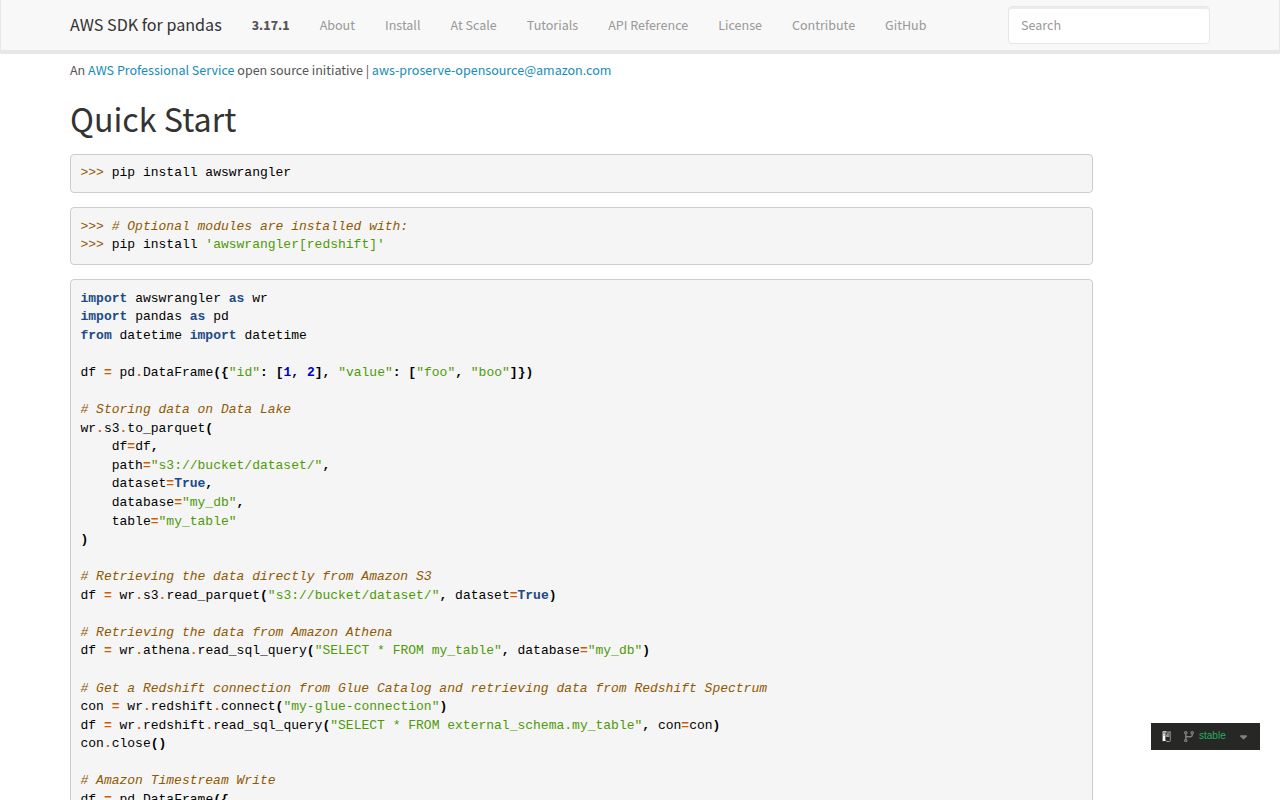
Task: Click the stable version label
Action: tap(1212, 736)
